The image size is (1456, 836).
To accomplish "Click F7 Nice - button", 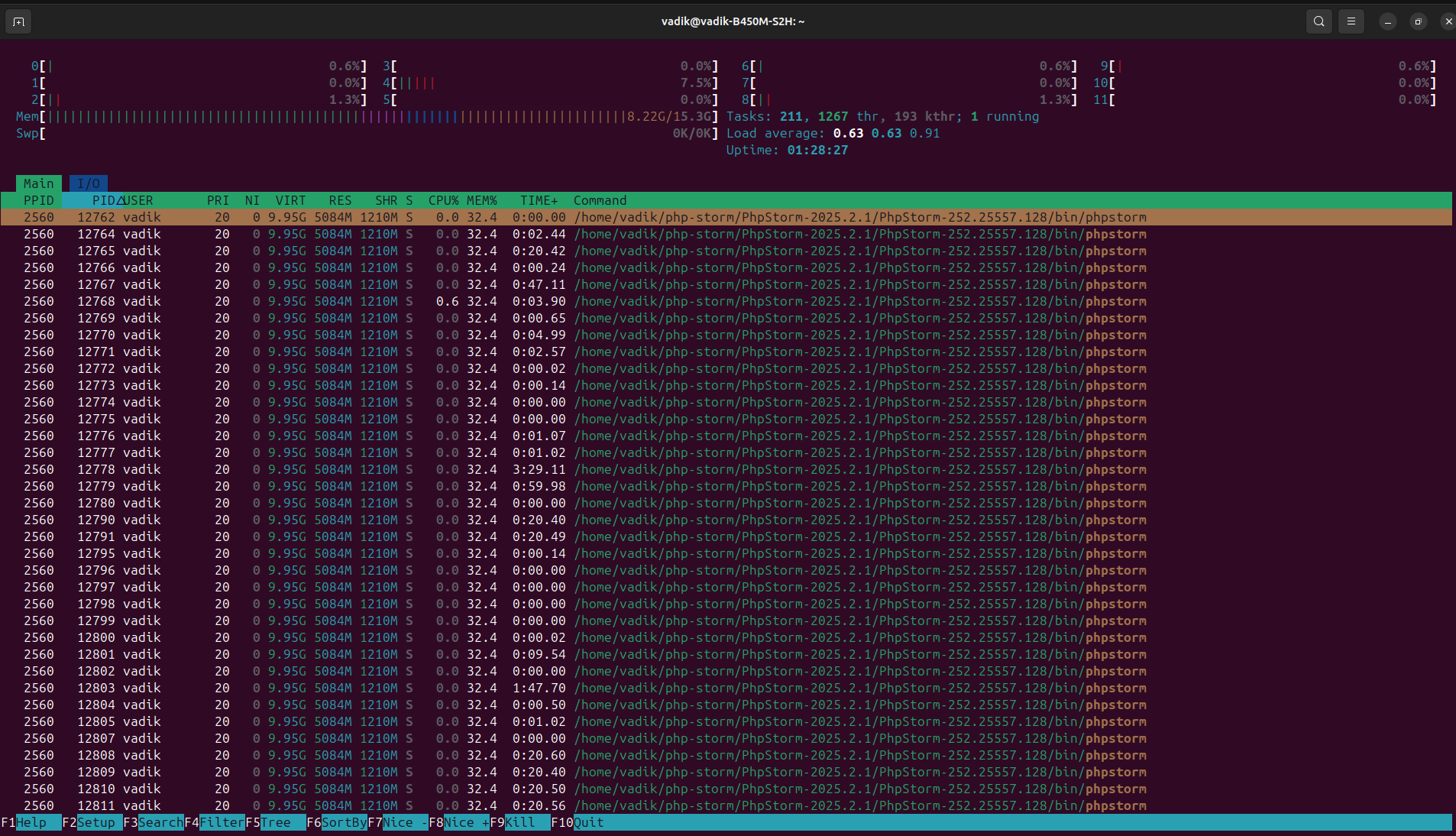I will point(398,822).
